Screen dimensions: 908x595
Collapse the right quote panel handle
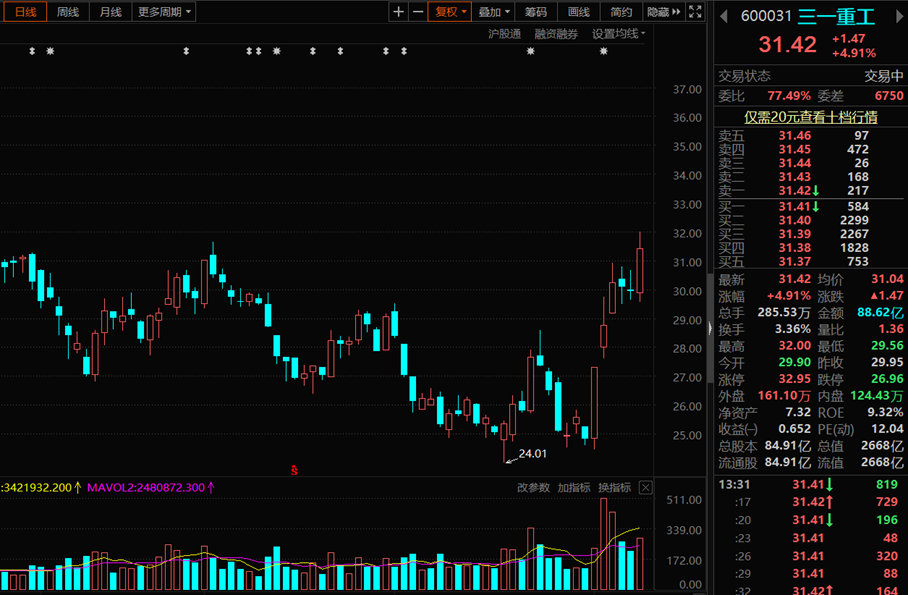pos(711,328)
